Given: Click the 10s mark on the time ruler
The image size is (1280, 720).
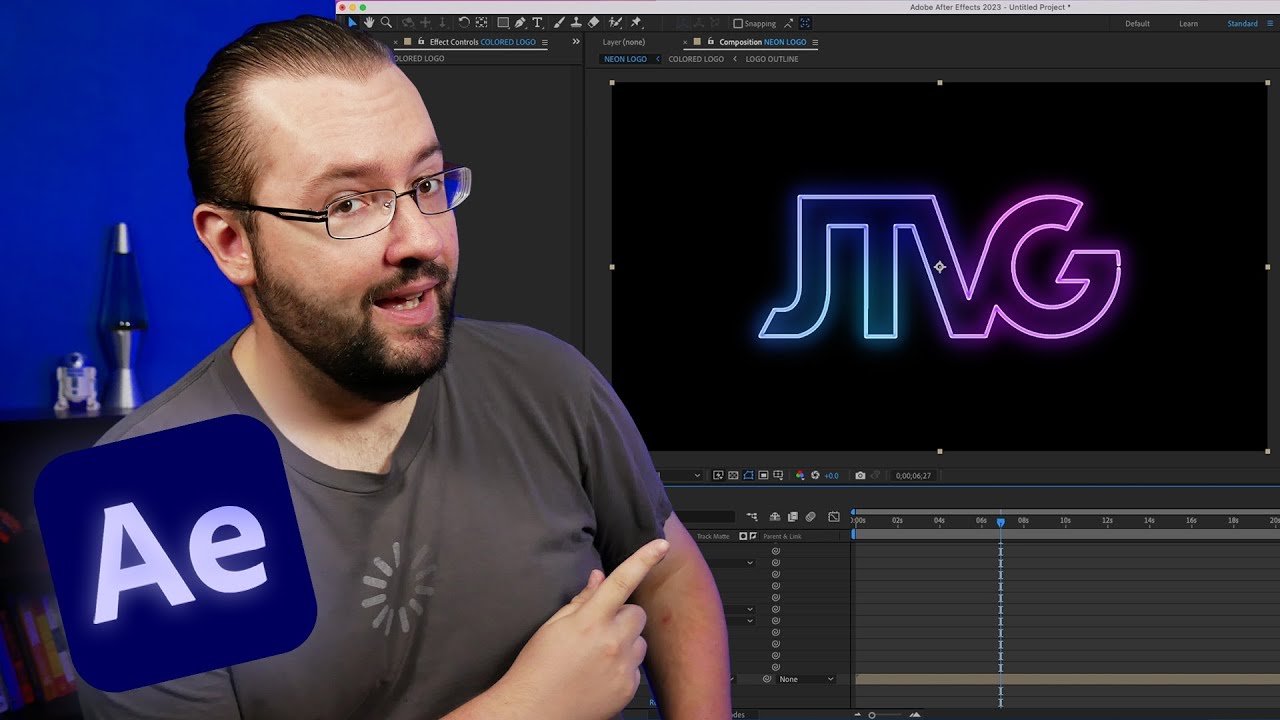Looking at the screenshot, I should click(x=1065, y=520).
